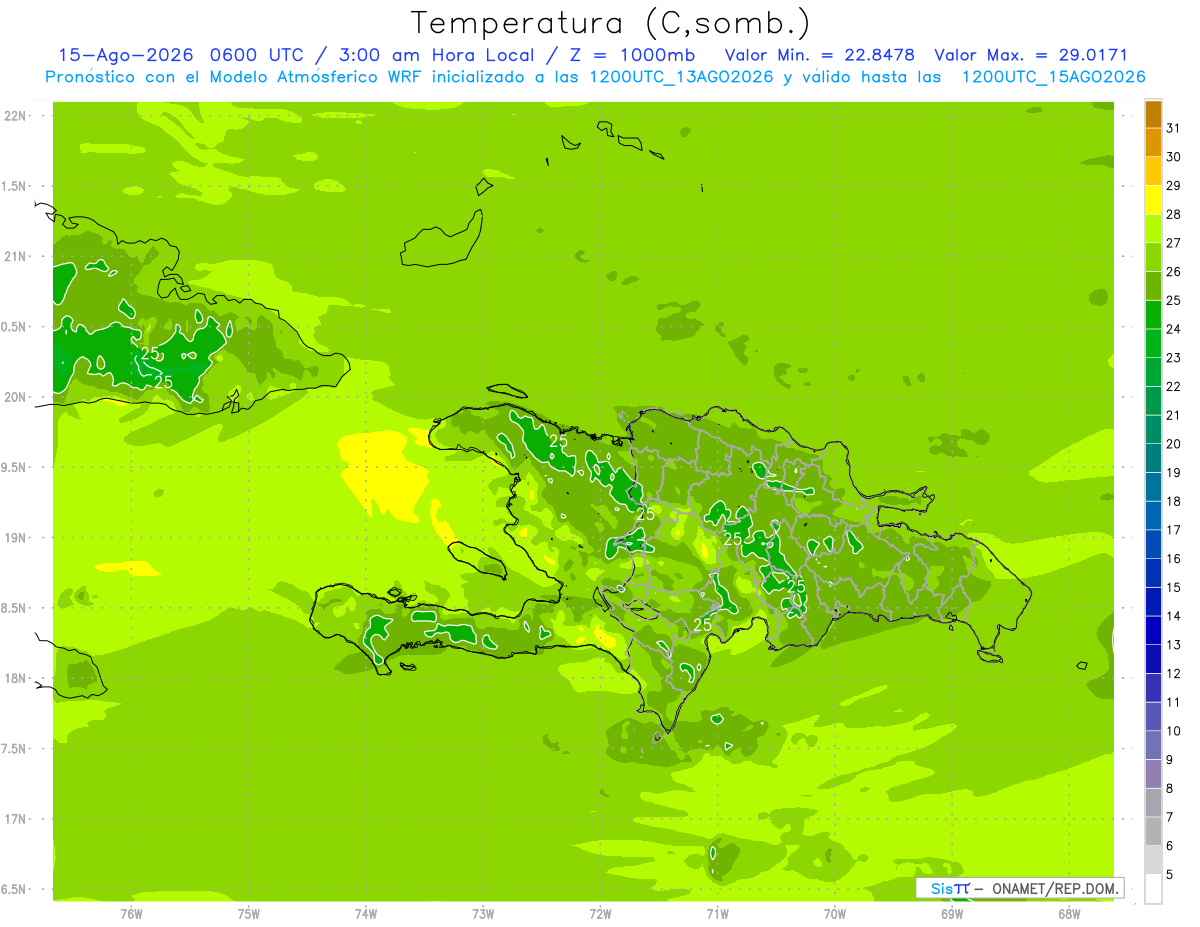Click the '27' label on color scale
This screenshot has width=1200, height=927.
pos(1174,243)
